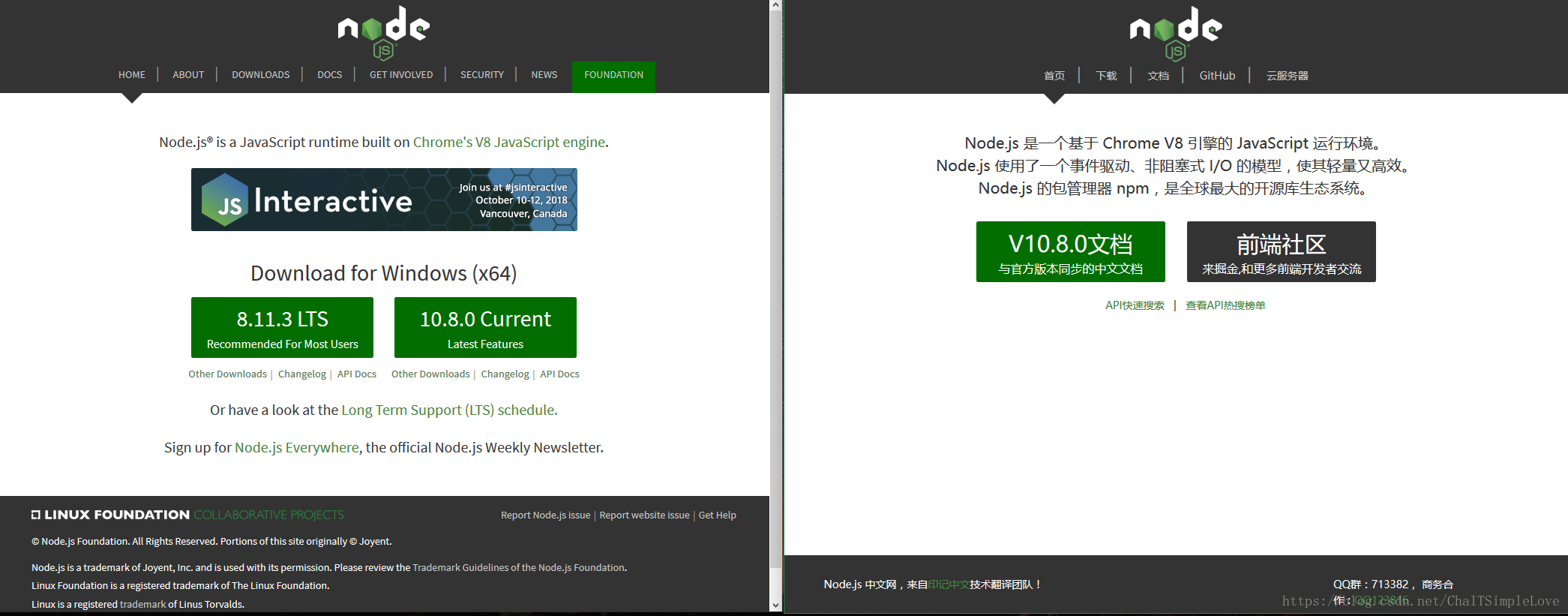1568x616 pixels.
Task: Open the SECURITY menu item
Action: 482,75
